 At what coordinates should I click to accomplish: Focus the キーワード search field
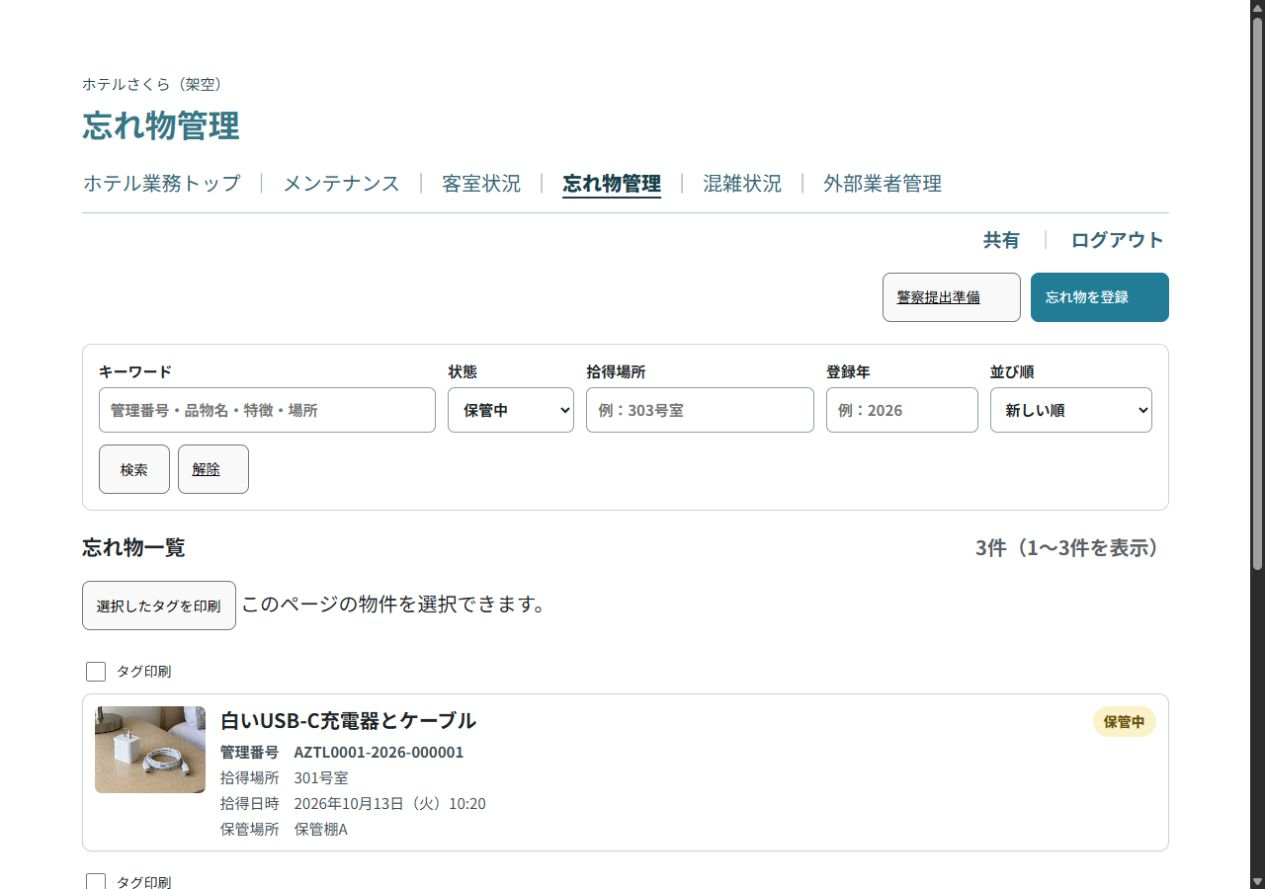[x=267, y=410]
